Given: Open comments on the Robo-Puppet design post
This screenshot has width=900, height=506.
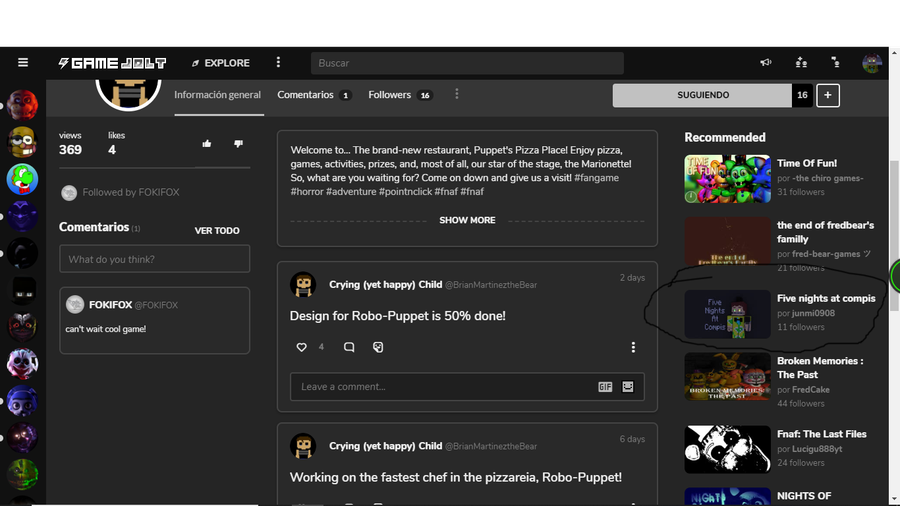Looking at the screenshot, I should pyautogui.click(x=349, y=347).
